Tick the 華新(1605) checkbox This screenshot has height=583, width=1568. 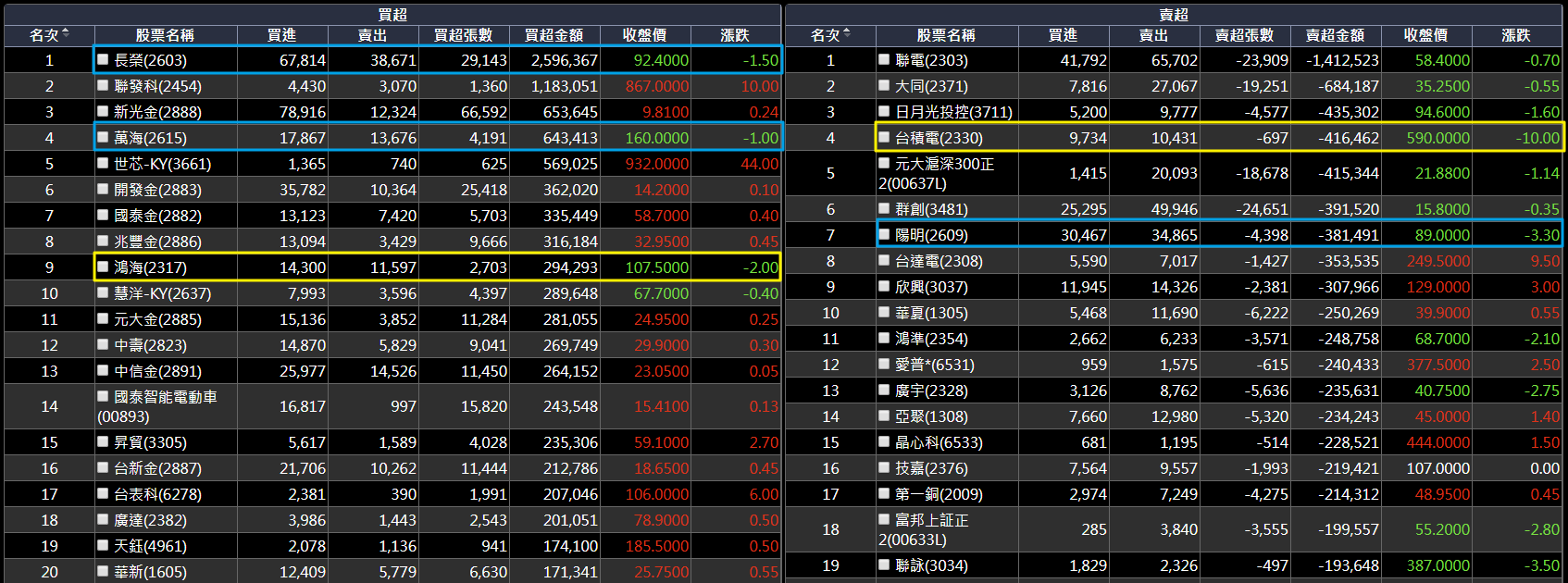(x=103, y=571)
